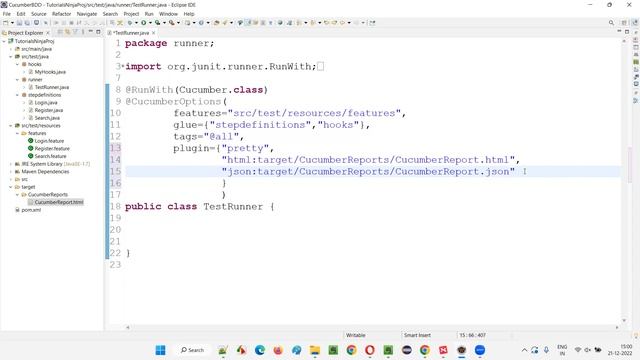Open the Refactor menu

tap(62, 14)
